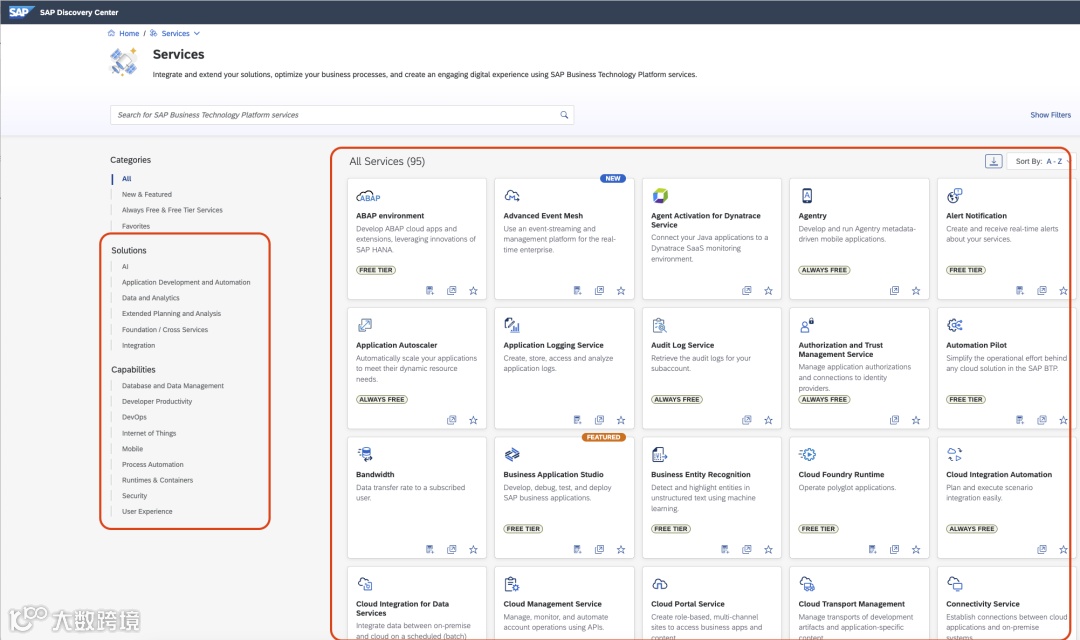Click the Alert Notification icon
Viewport: 1080px width, 640px height.
(x=954, y=196)
